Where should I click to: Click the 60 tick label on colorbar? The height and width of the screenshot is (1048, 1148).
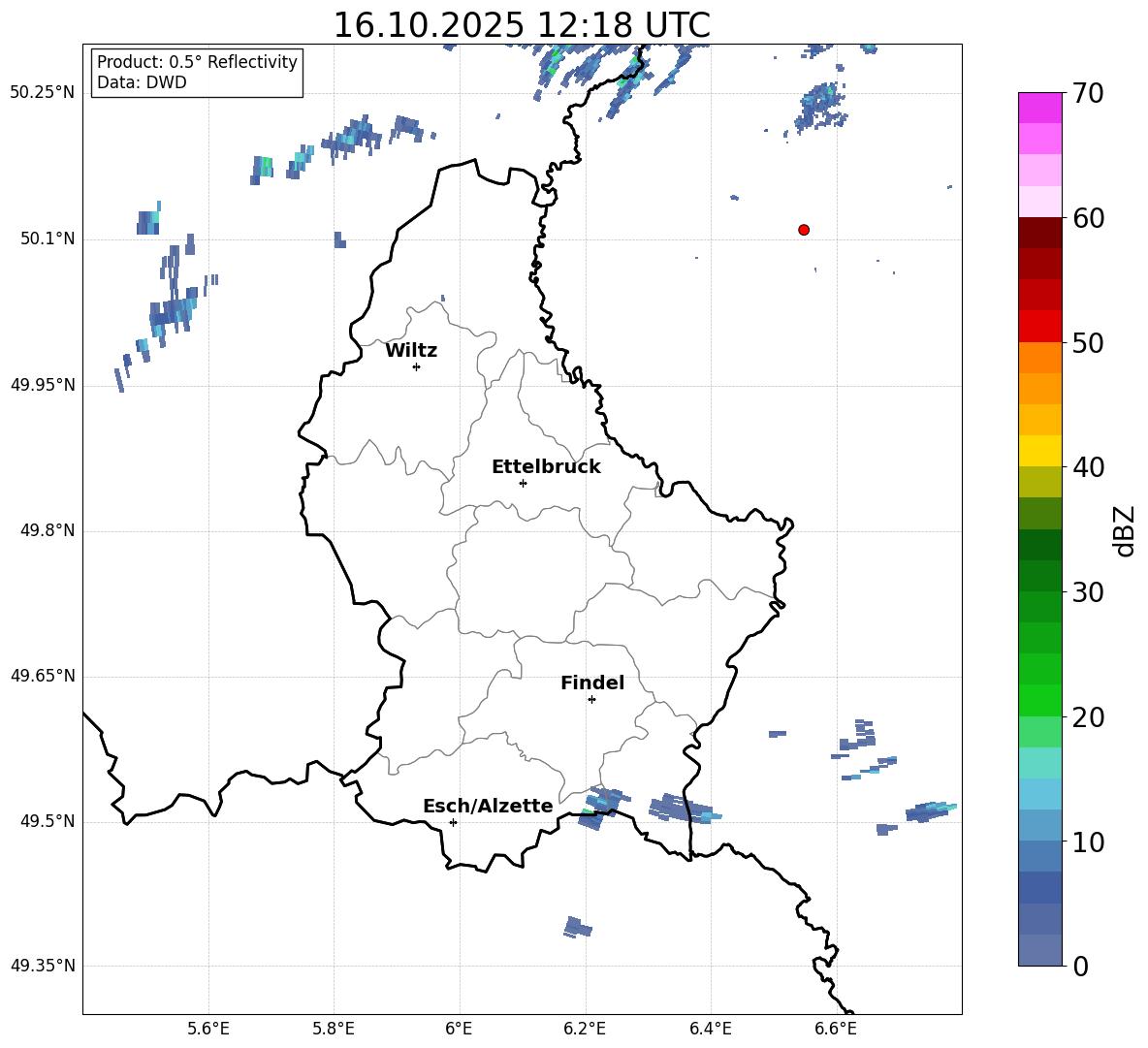(x=1090, y=219)
